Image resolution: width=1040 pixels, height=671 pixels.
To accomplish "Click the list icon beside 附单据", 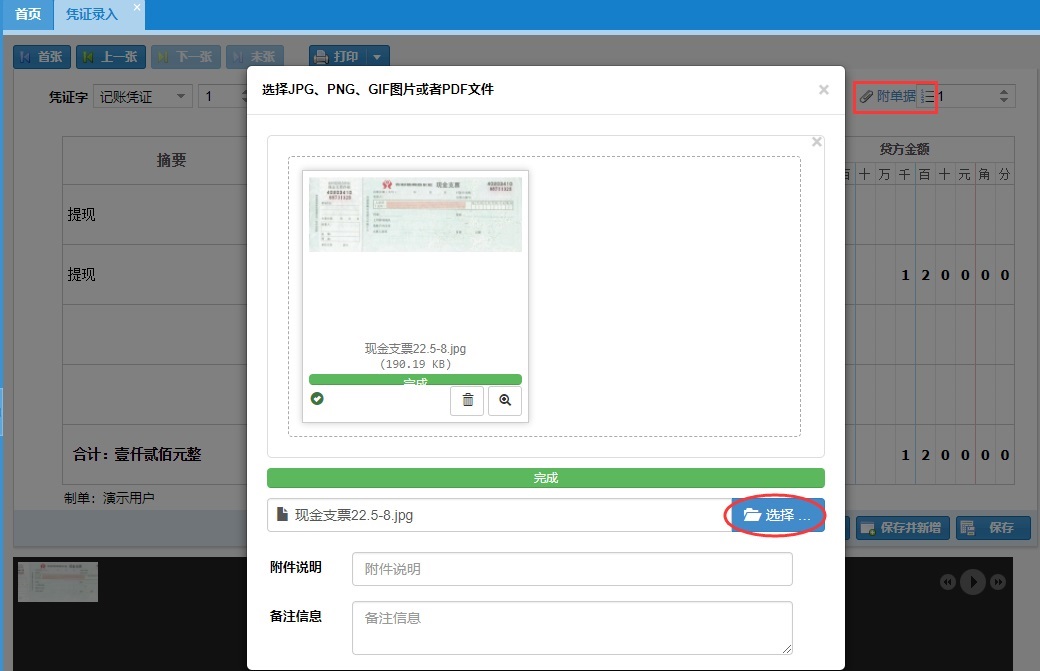I will 928,96.
